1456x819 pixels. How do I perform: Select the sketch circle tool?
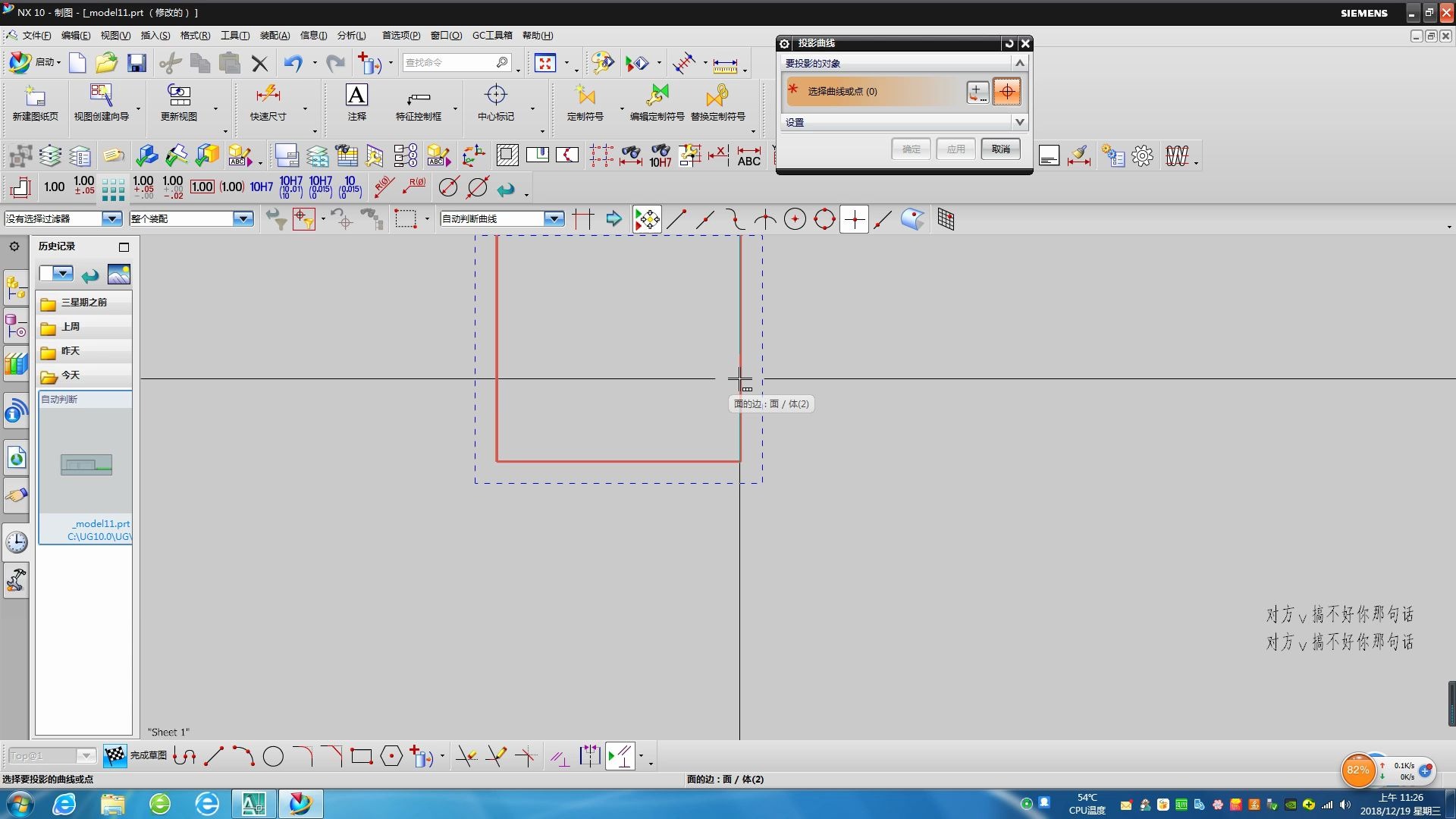273,756
